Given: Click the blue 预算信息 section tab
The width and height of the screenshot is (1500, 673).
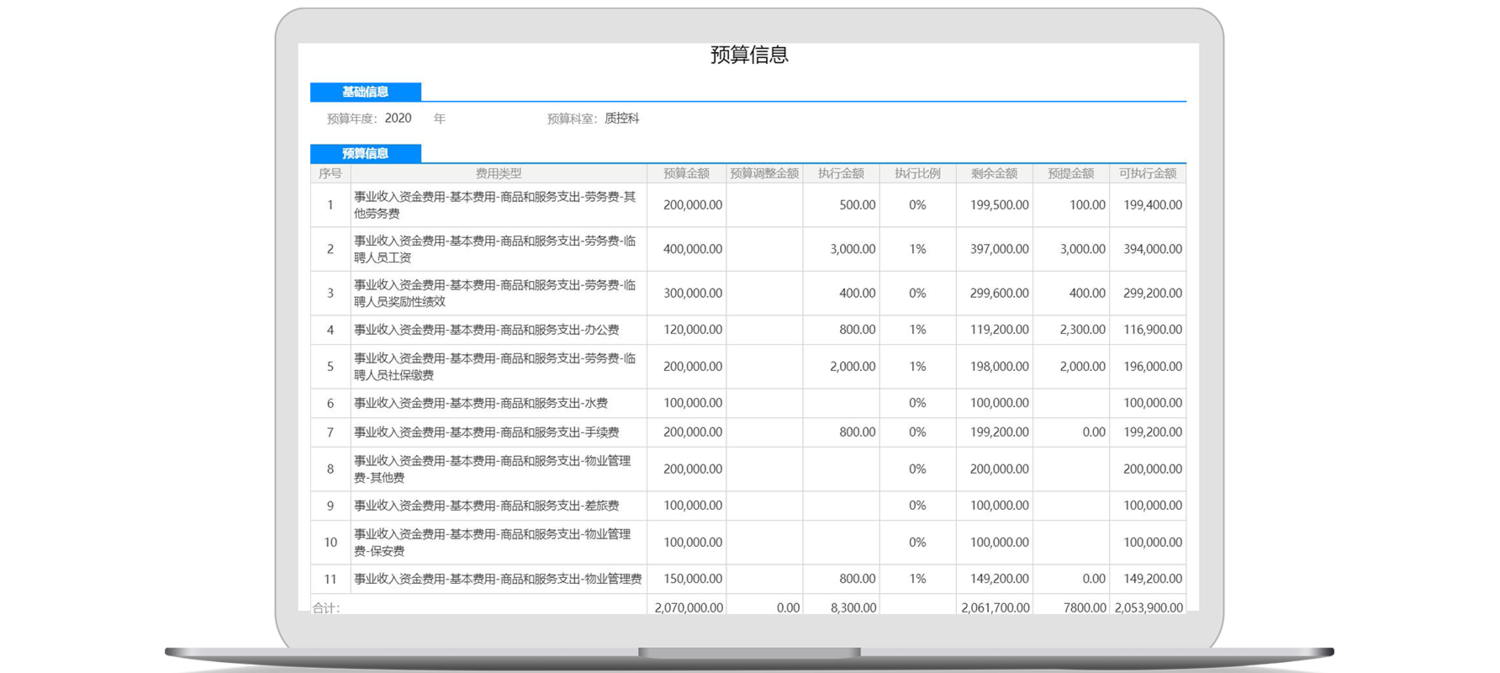Looking at the screenshot, I should 365,154.
